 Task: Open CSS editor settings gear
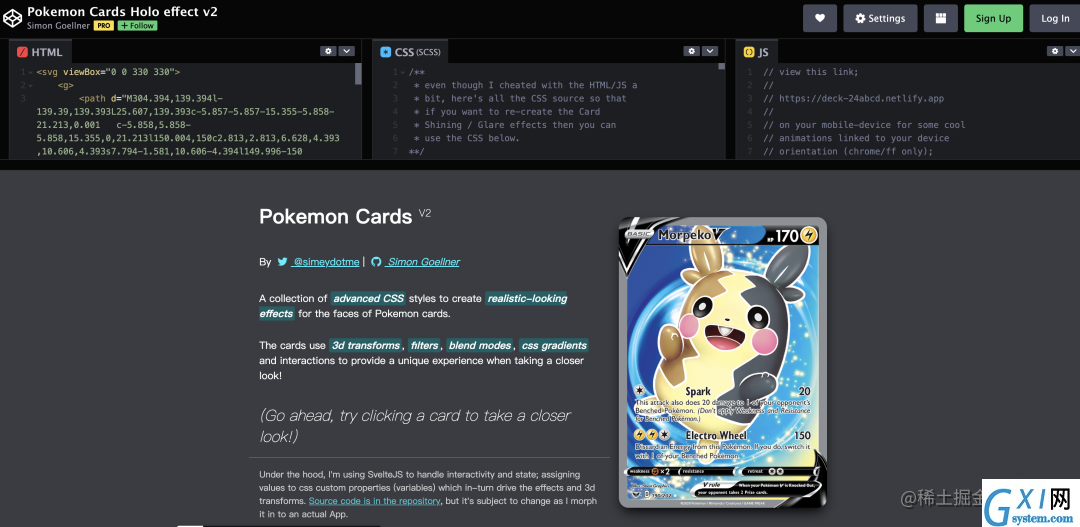[691, 51]
